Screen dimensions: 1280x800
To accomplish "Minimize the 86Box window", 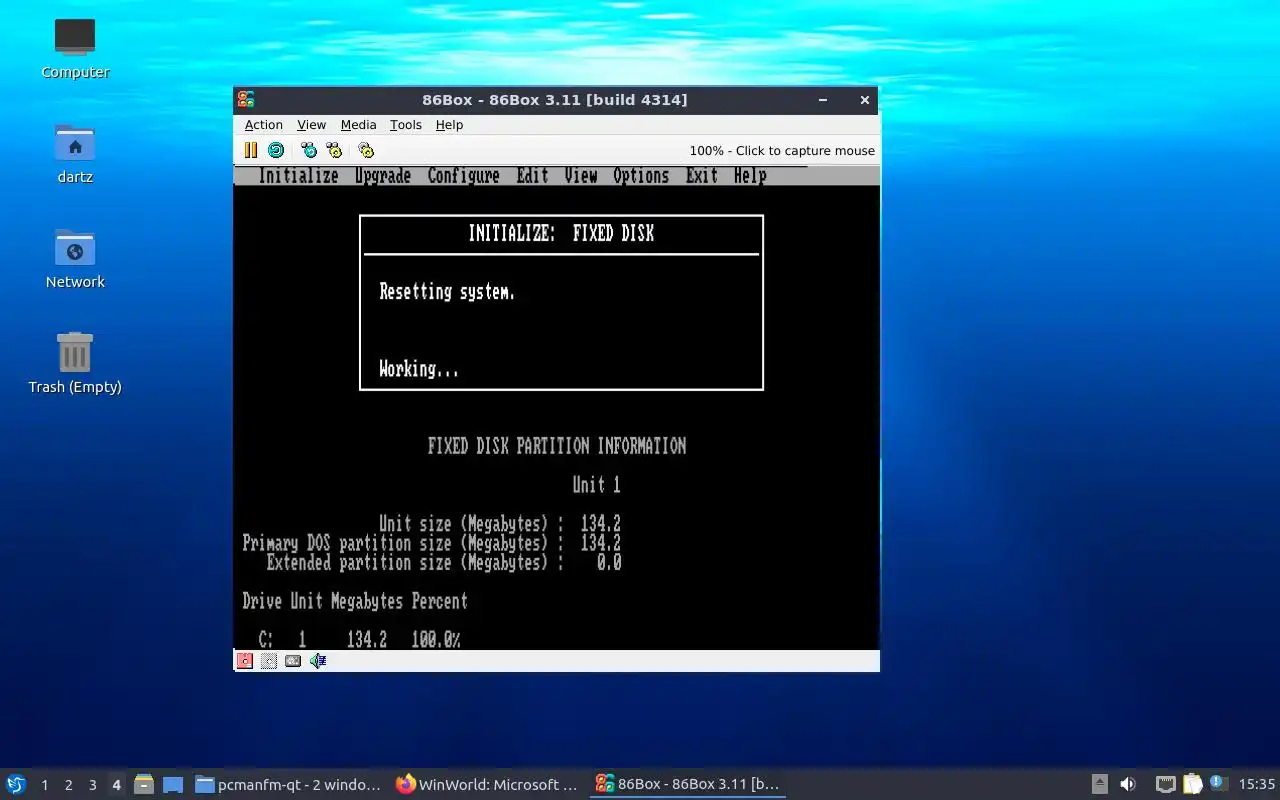I will click(x=823, y=99).
